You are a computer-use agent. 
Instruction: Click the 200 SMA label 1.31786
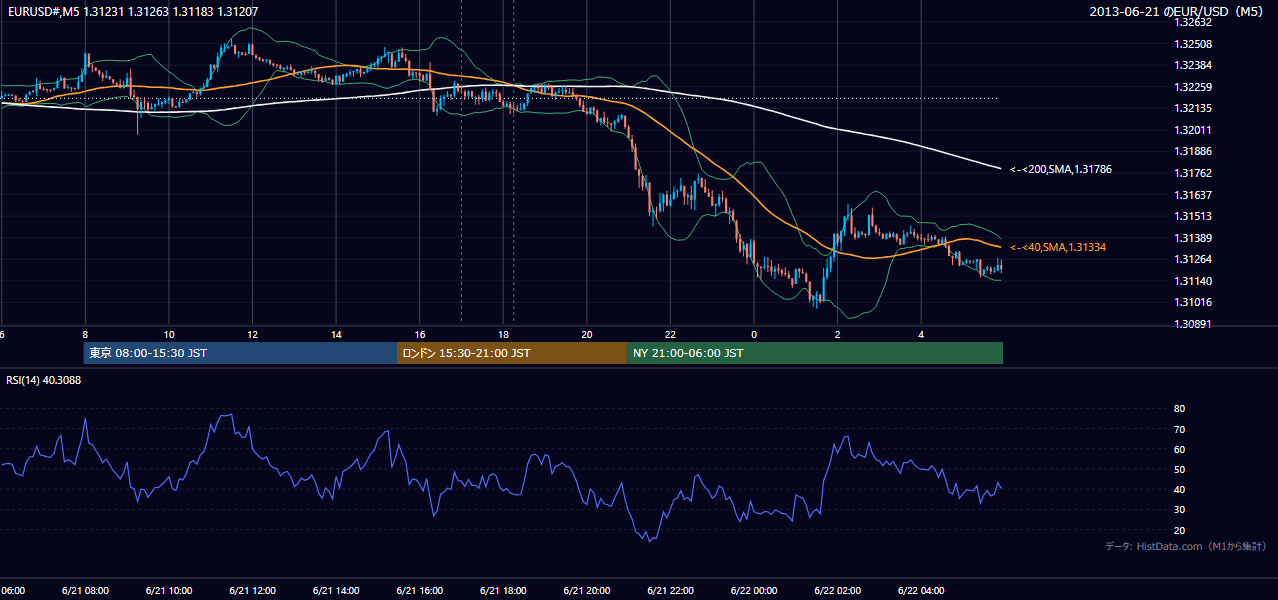point(1061,170)
